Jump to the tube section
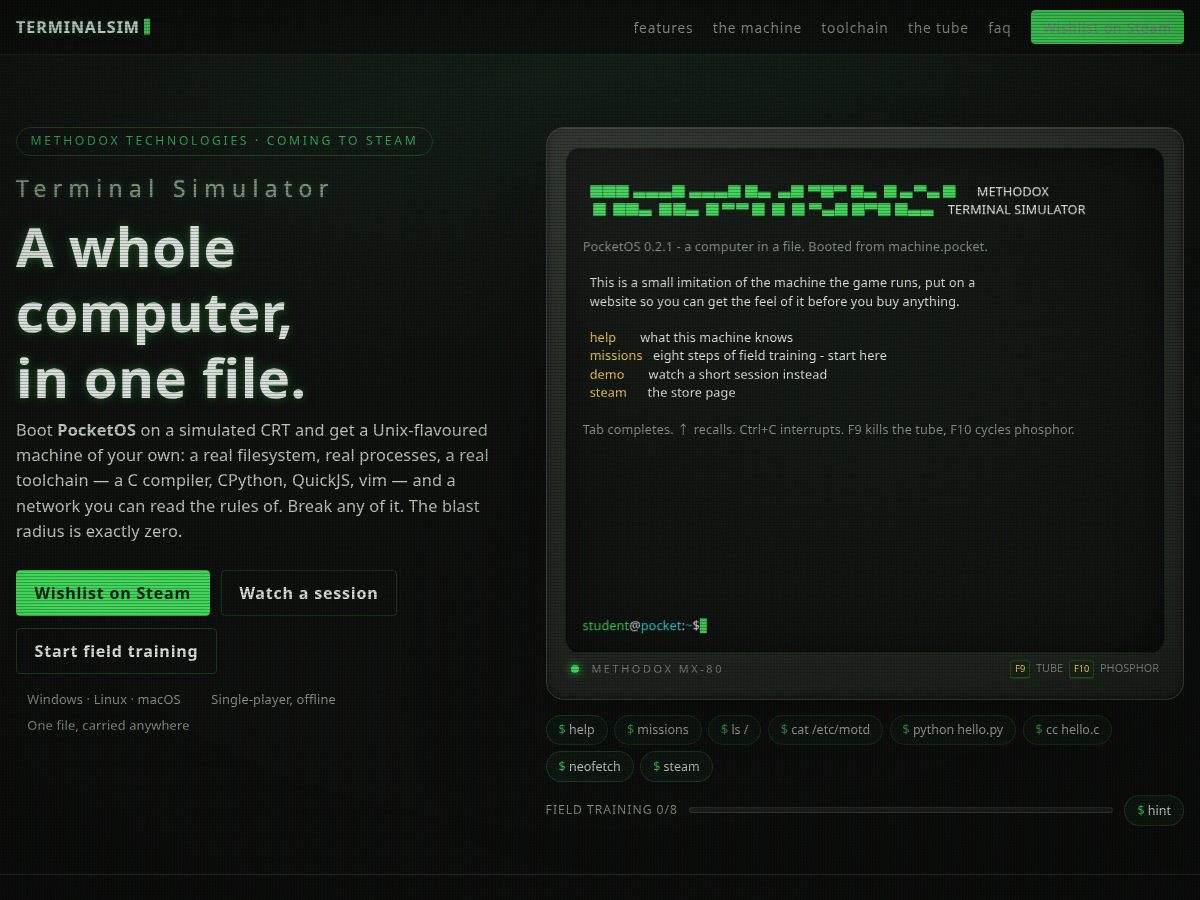Viewport: 1200px width, 900px height. point(938,28)
